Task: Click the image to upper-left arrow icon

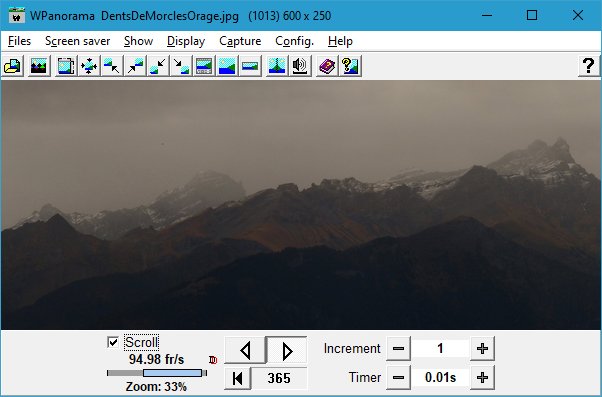Action: pos(112,66)
